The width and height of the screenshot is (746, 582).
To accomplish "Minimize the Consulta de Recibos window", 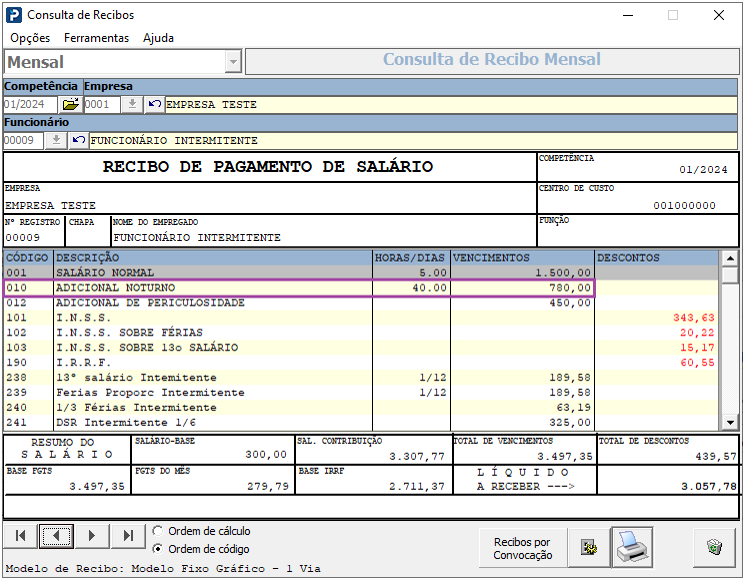I will pos(628,15).
